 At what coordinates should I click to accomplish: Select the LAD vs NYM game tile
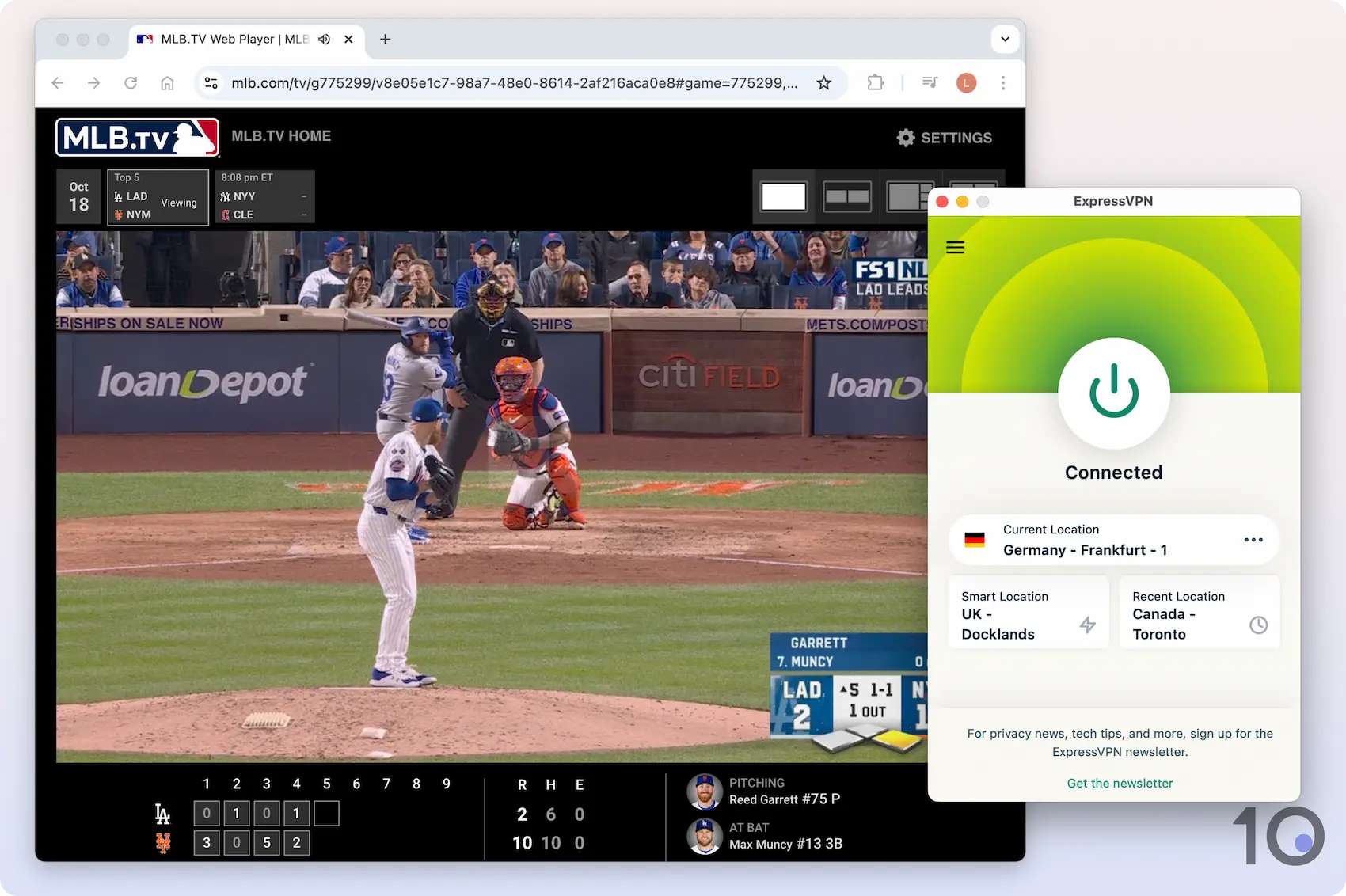click(158, 197)
